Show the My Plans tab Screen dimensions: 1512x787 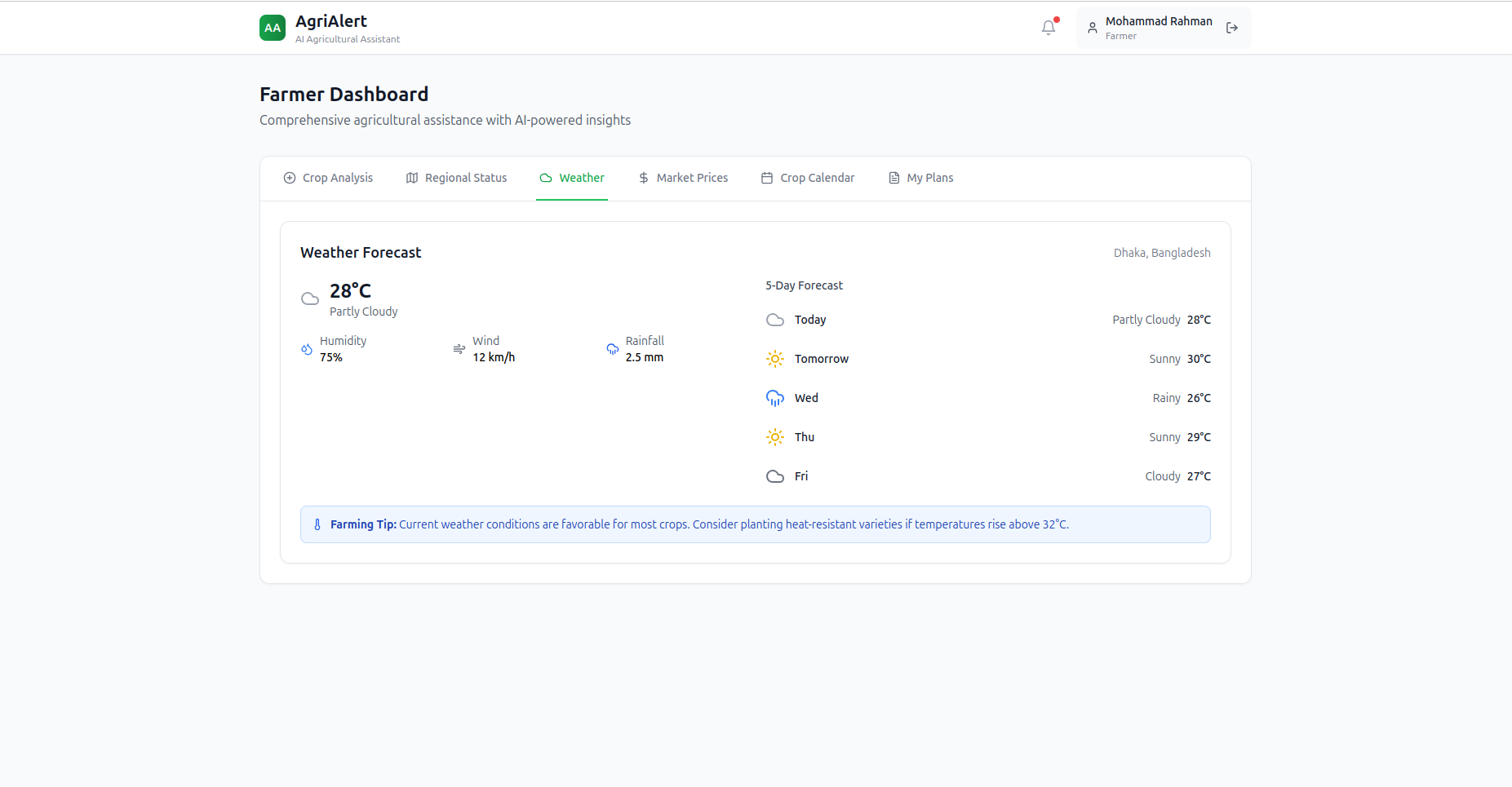[920, 178]
